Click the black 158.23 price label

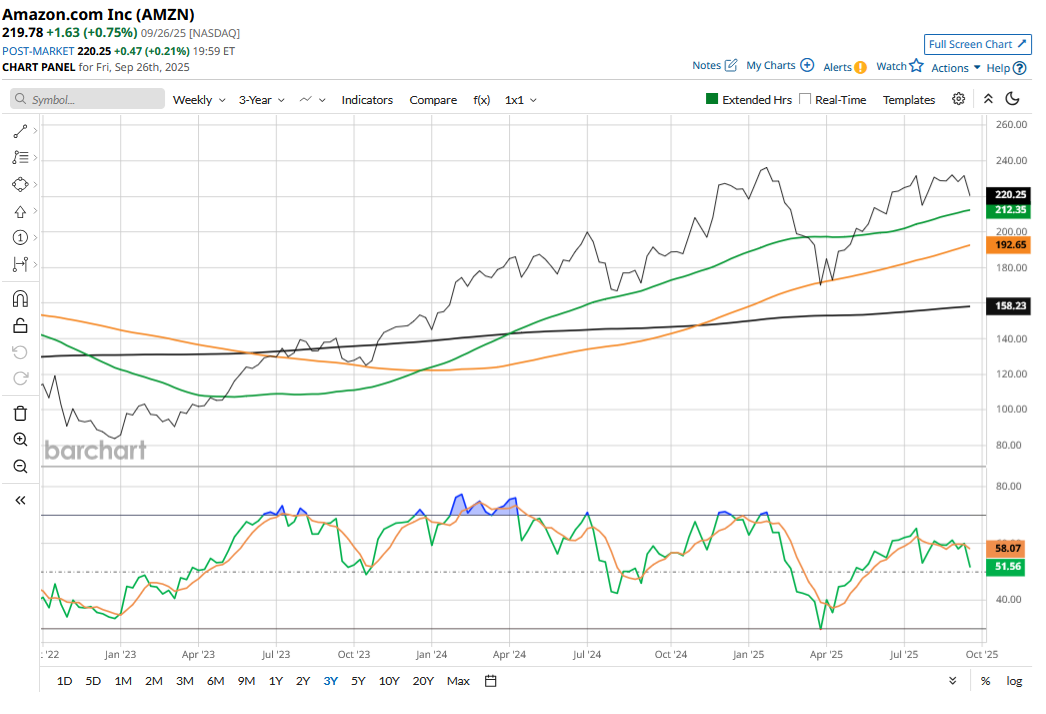click(1009, 306)
